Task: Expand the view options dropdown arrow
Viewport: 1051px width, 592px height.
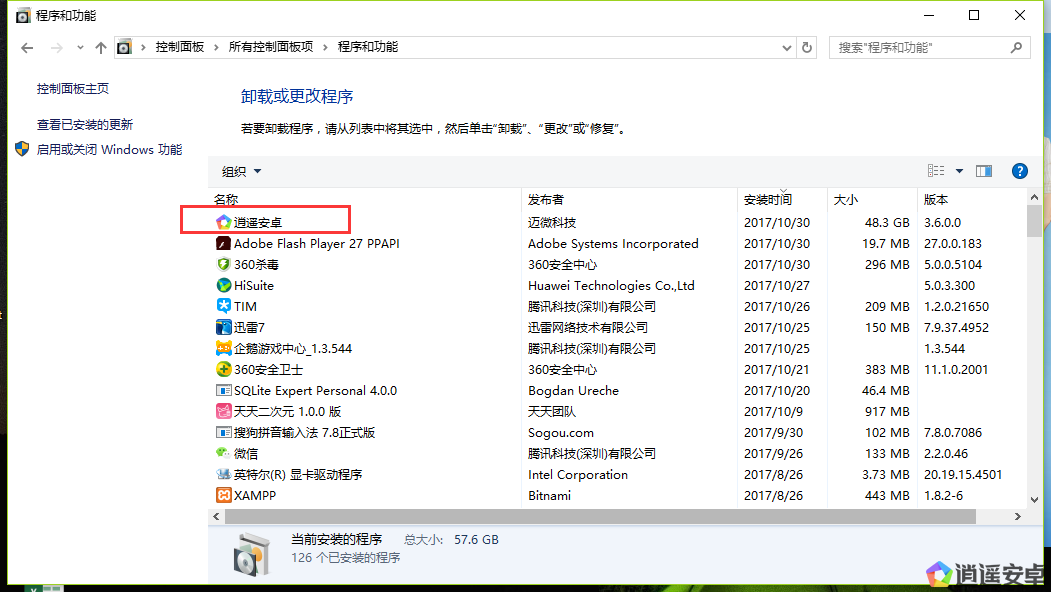Action: pos(960,171)
